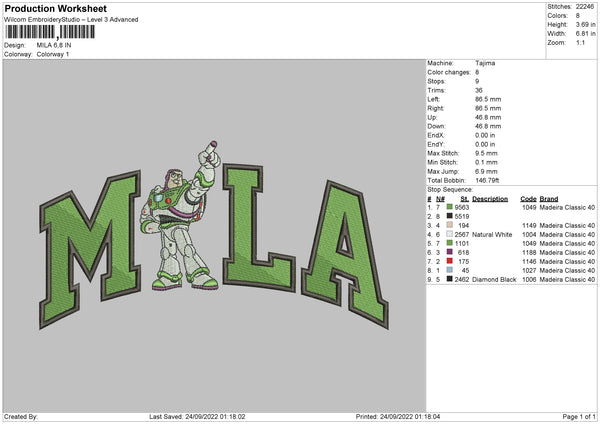Click thread code 1188
Screen dimensions: 600x424
pos(529,253)
